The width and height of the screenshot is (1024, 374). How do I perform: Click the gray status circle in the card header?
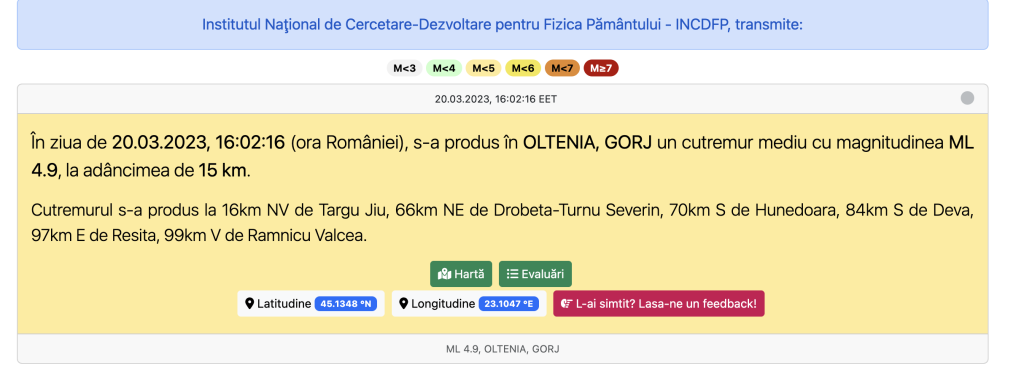(967, 98)
